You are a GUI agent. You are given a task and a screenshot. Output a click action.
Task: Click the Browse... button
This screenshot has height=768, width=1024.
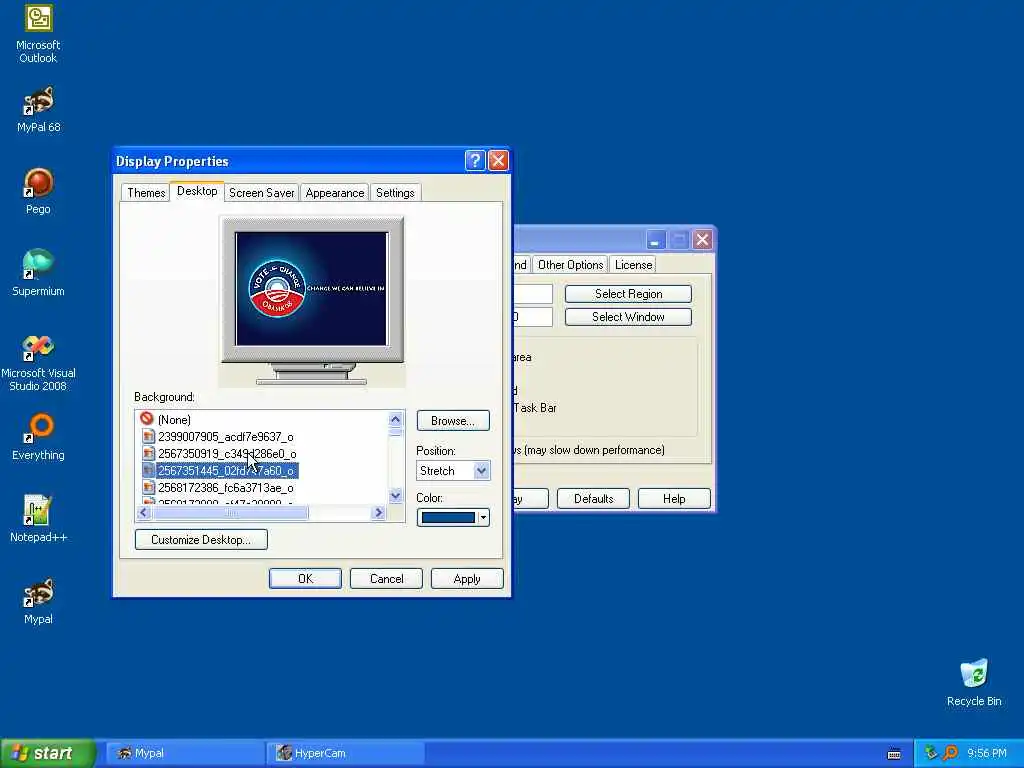(453, 421)
